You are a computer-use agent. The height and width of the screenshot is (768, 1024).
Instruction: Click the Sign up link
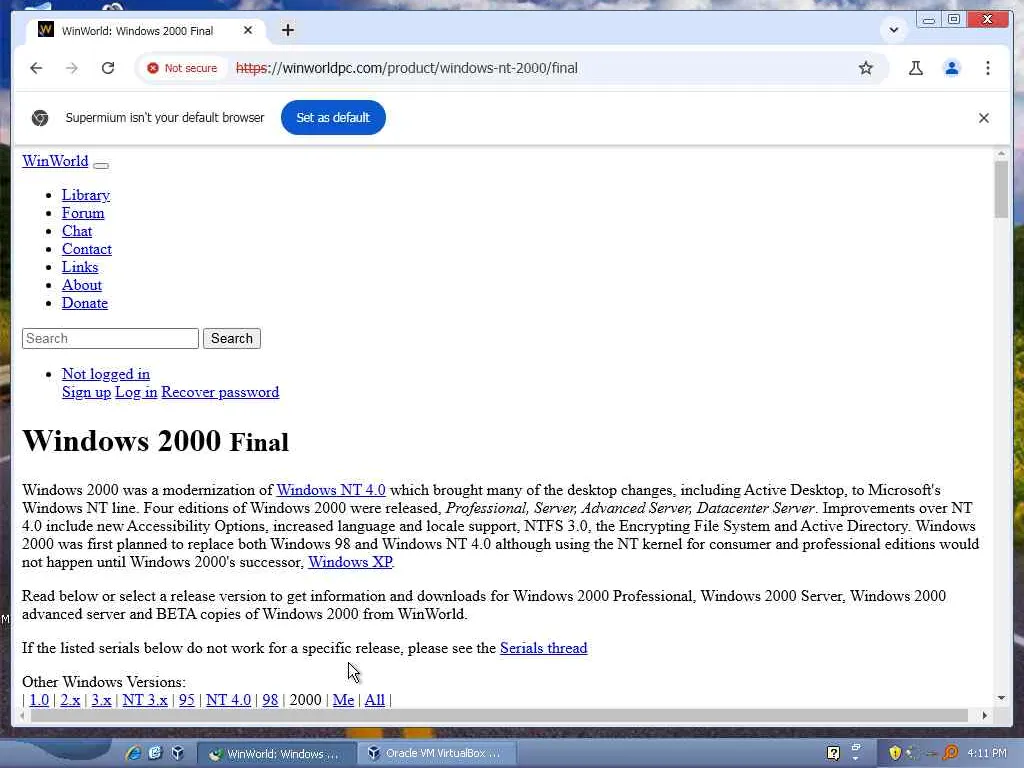click(x=86, y=392)
